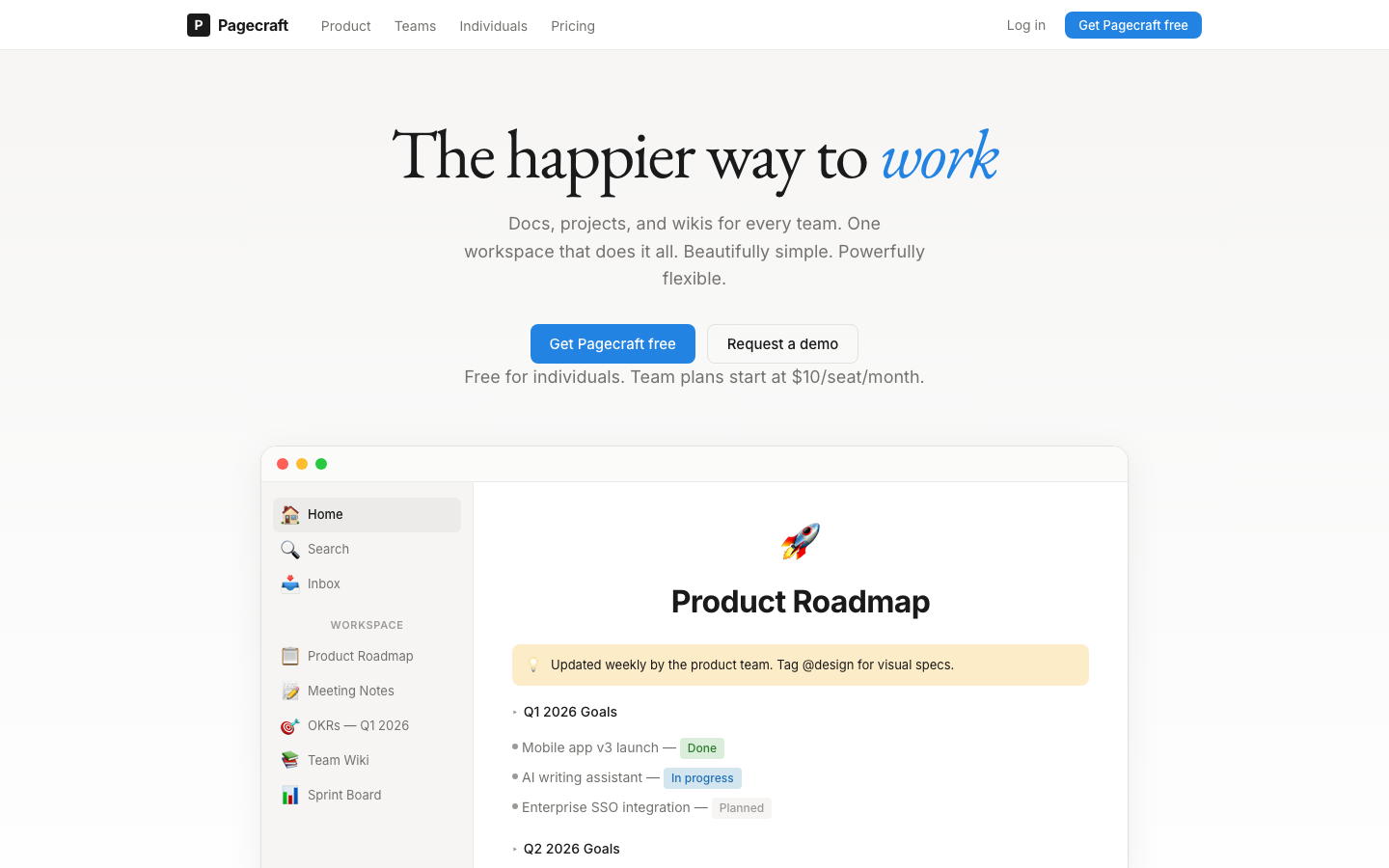The image size is (1389, 868).
Task: Click the Search magnifier icon in sidebar
Action: (x=290, y=550)
